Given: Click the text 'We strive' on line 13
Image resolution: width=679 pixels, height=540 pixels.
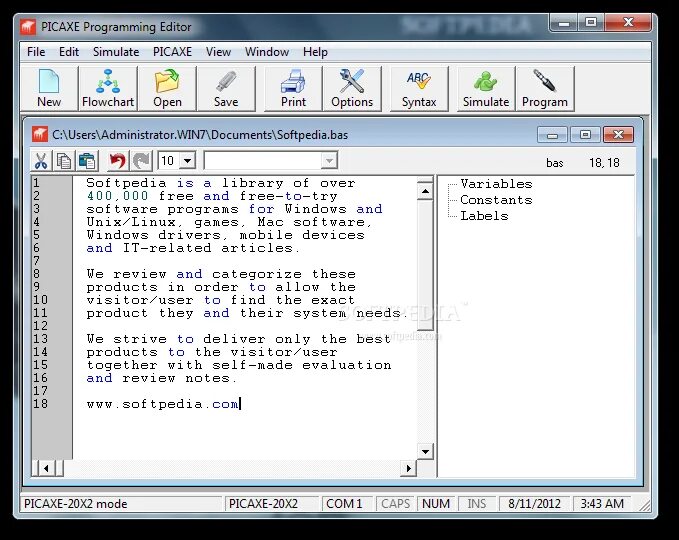Looking at the screenshot, I should (126, 339).
